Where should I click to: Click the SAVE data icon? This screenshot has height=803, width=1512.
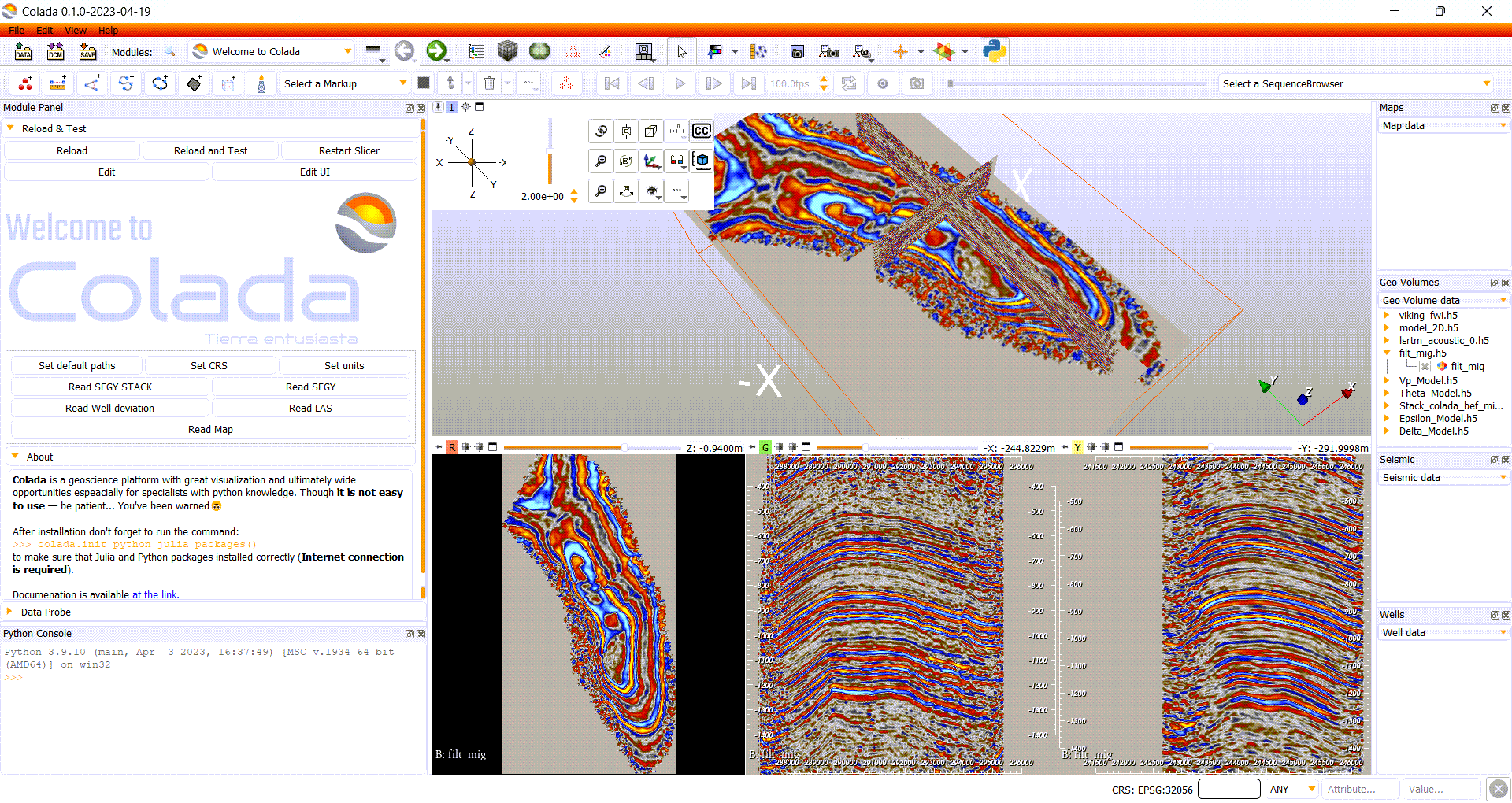pyautogui.click(x=87, y=52)
